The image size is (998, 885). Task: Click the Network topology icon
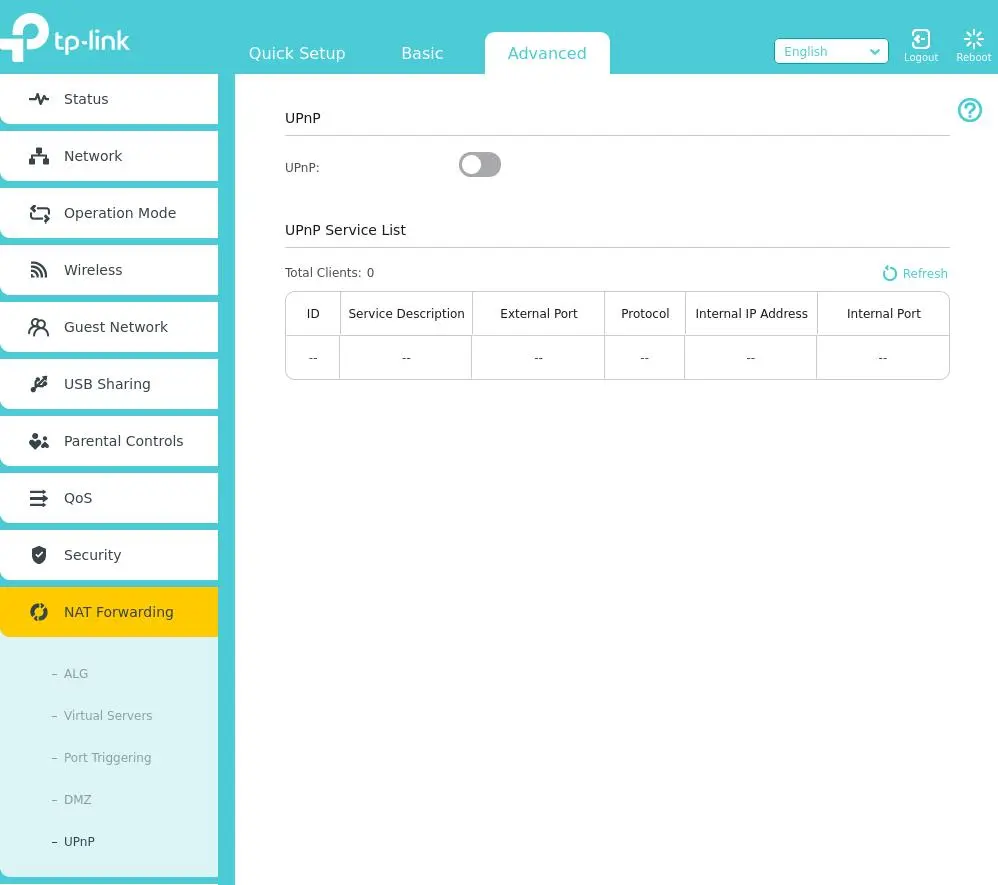[x=39, y=156]
